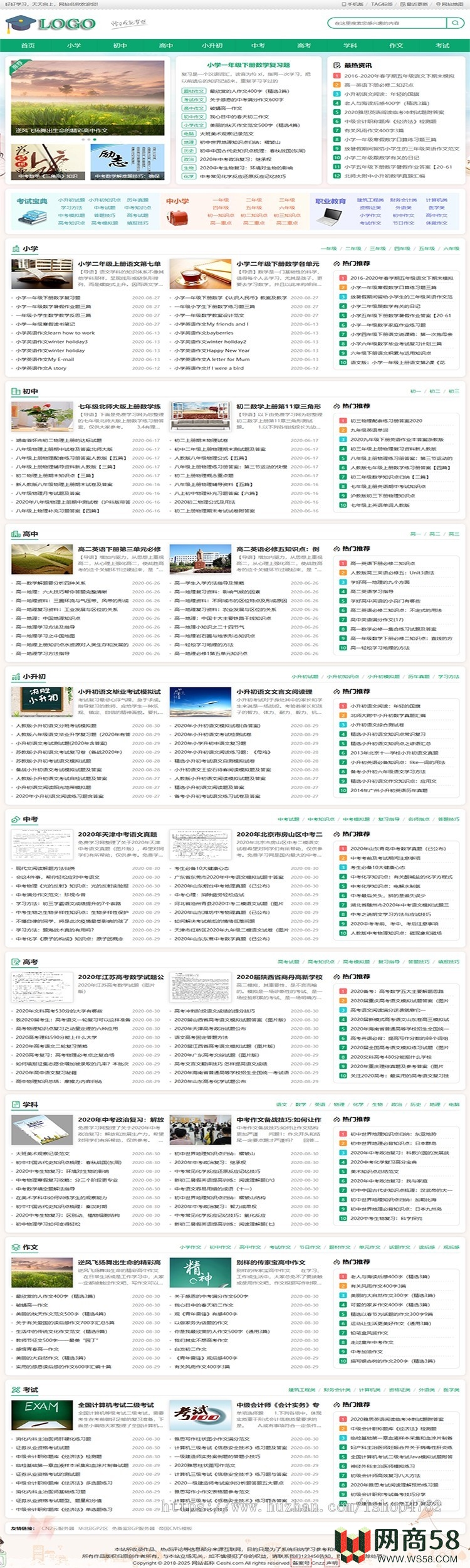The width and height of the screenshot is (470, 1568).
Task: Open article 小学二年级上册语文第七单
Action: pyautogui.click(x=120, y=264)
